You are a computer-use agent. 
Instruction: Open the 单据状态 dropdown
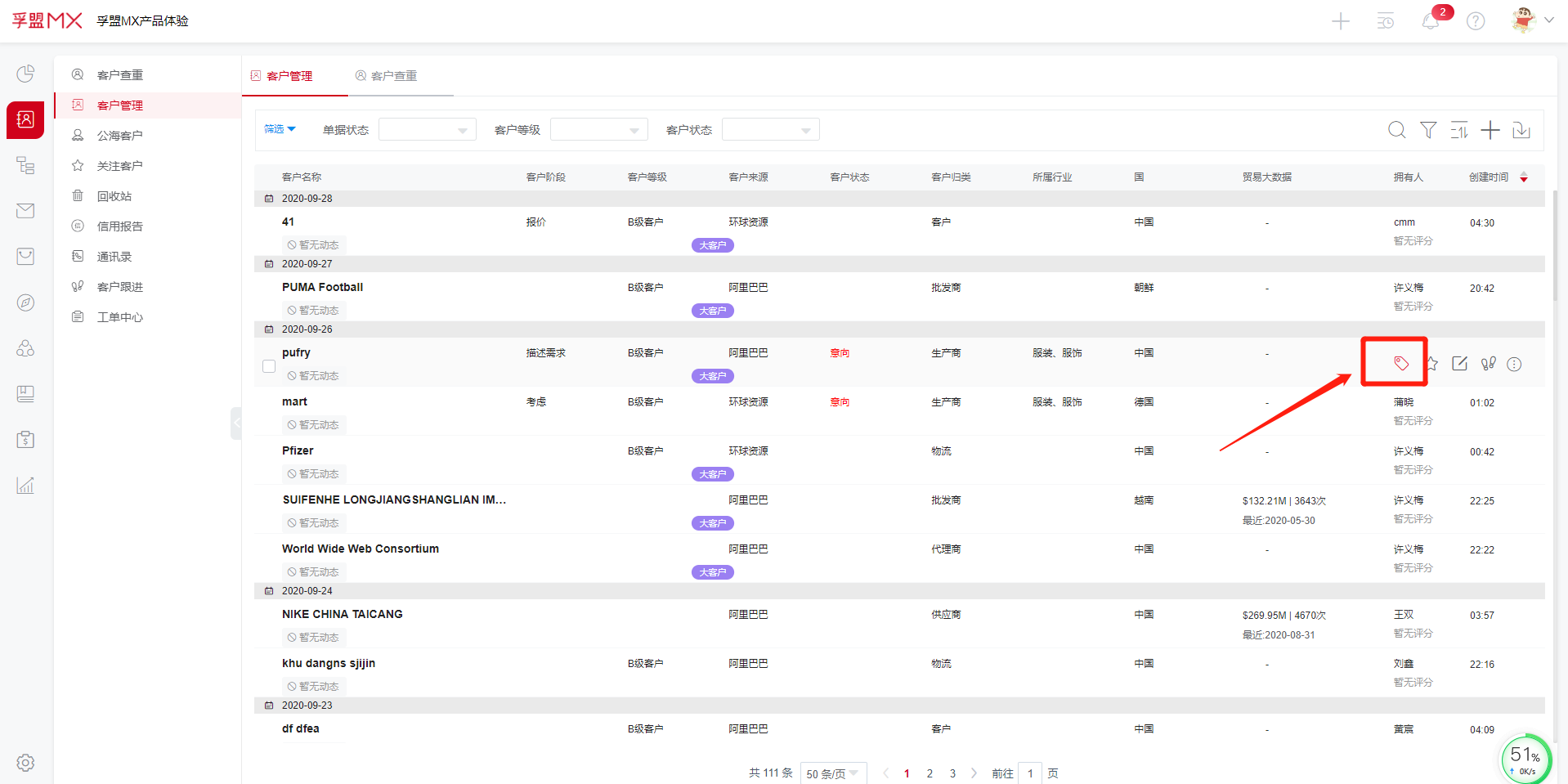coord(427,130)
